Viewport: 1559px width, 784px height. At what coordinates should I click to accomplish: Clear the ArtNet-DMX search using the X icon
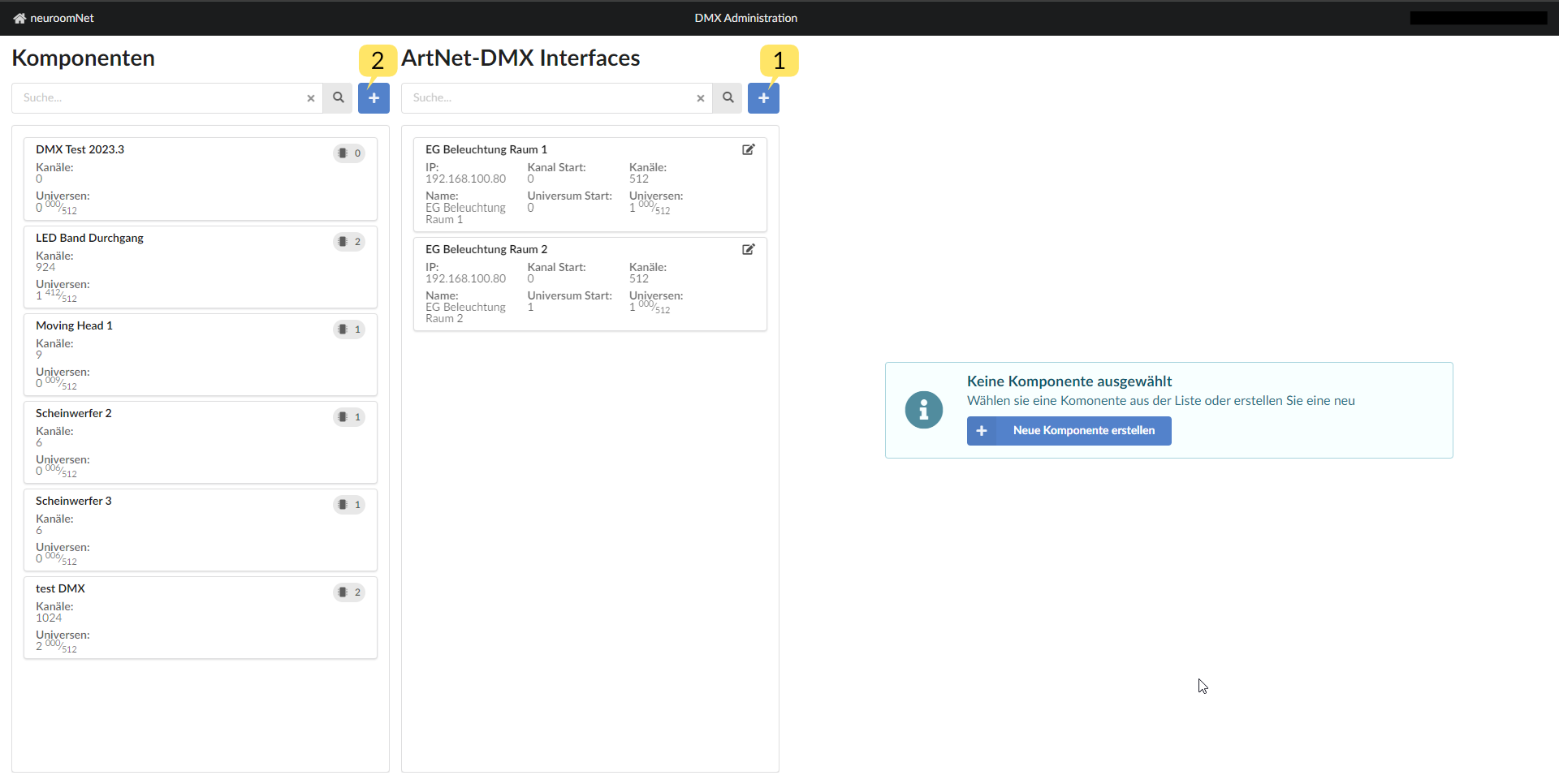pyautogui.click(x=700, y=98)
